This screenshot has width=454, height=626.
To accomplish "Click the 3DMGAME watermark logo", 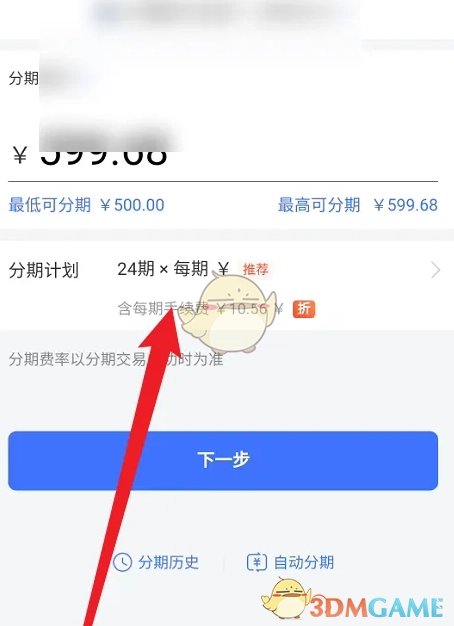I will coord(377,608).
